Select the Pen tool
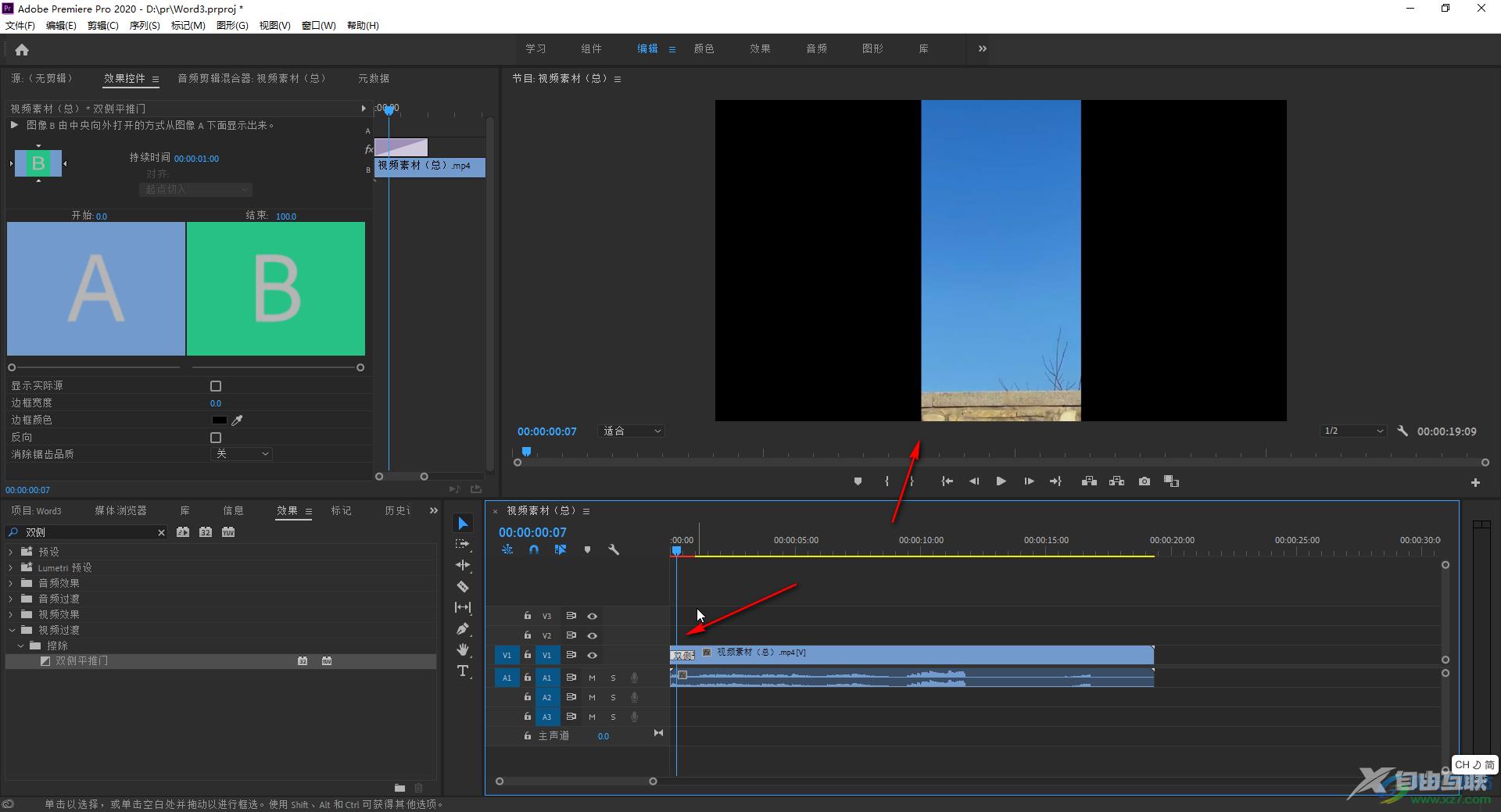Screen dimensions: 1501x812 click(463, 628)
